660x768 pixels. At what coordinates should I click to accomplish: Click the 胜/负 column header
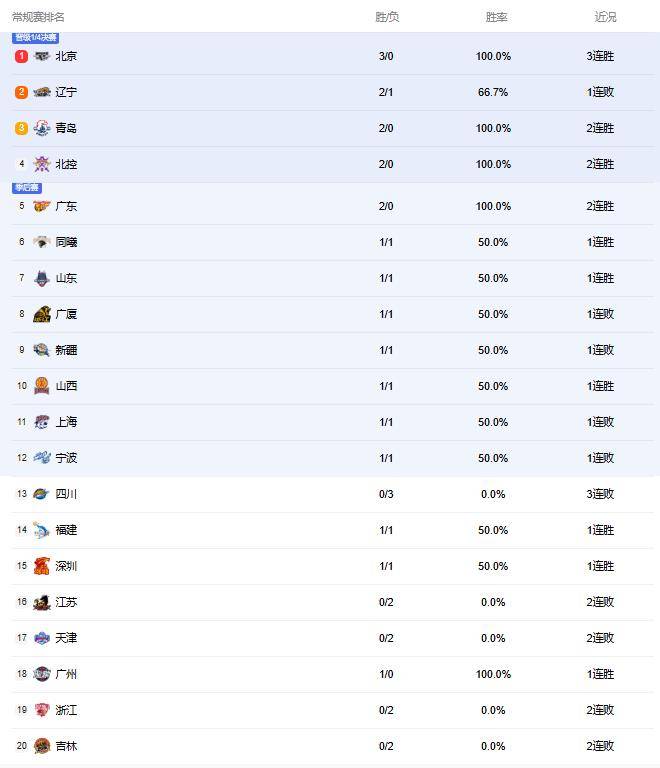pyautogui.click(x=387, y=17)
